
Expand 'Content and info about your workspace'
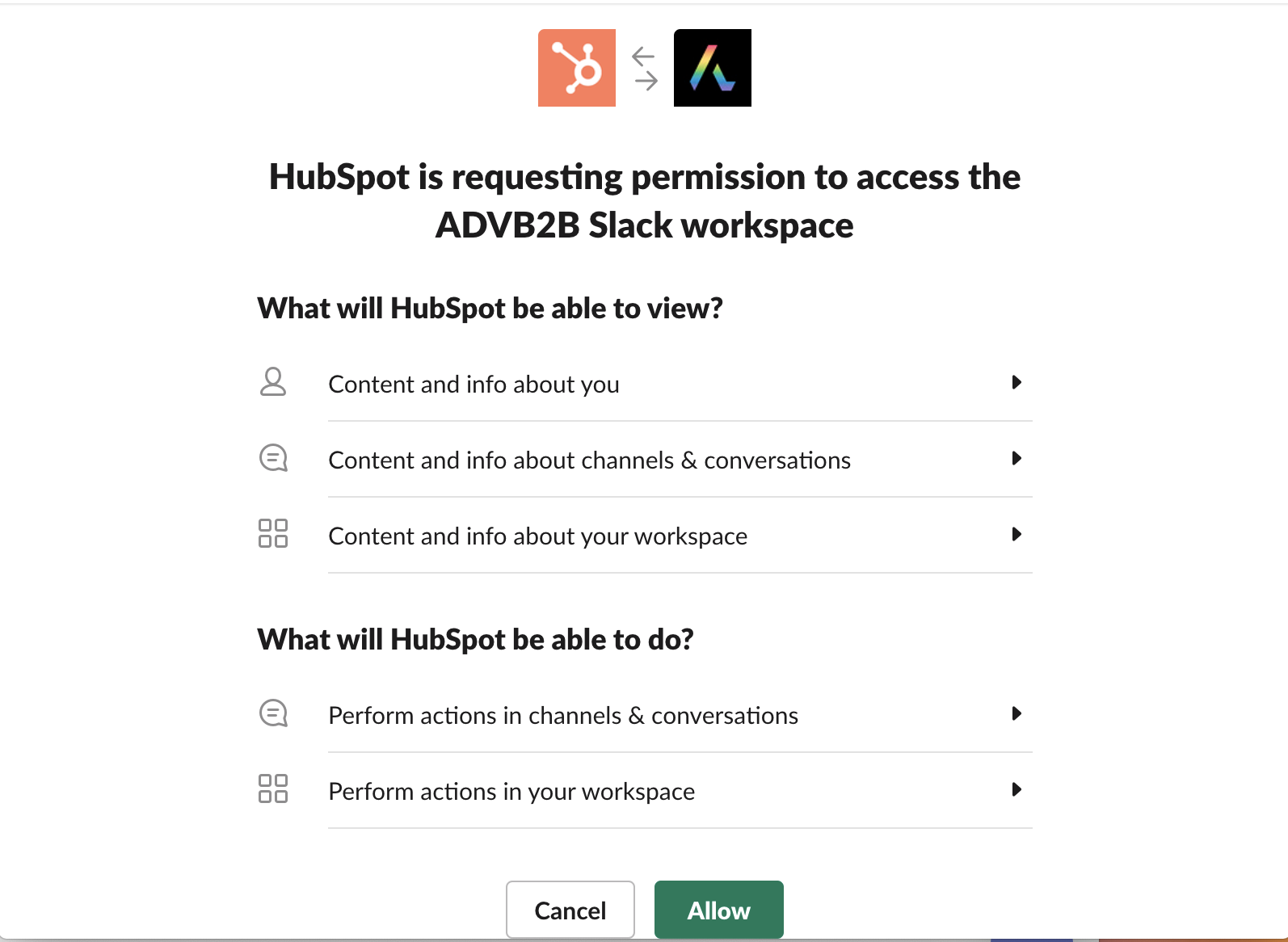point(1017,534)
